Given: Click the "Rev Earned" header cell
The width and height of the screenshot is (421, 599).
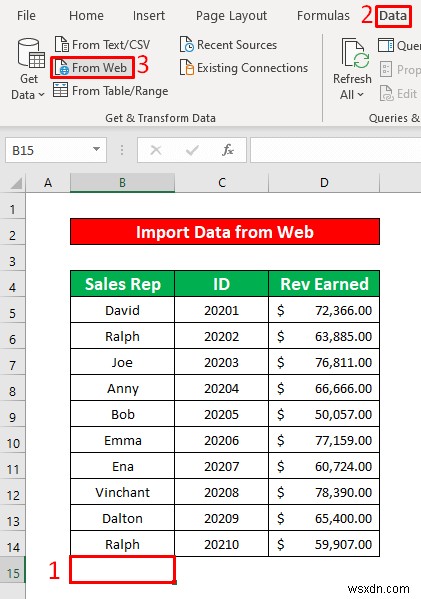Looking at the screenshot, I should coord(324,284).
